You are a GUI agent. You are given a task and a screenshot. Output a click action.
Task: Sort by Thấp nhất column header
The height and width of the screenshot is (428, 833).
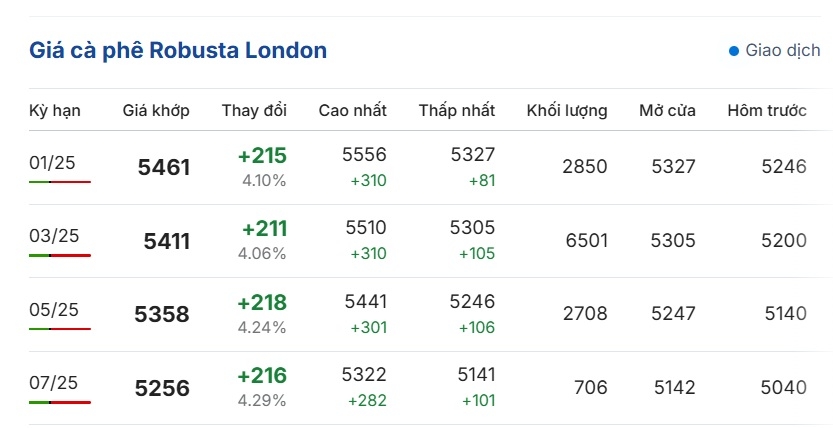(x=457, y=110)
